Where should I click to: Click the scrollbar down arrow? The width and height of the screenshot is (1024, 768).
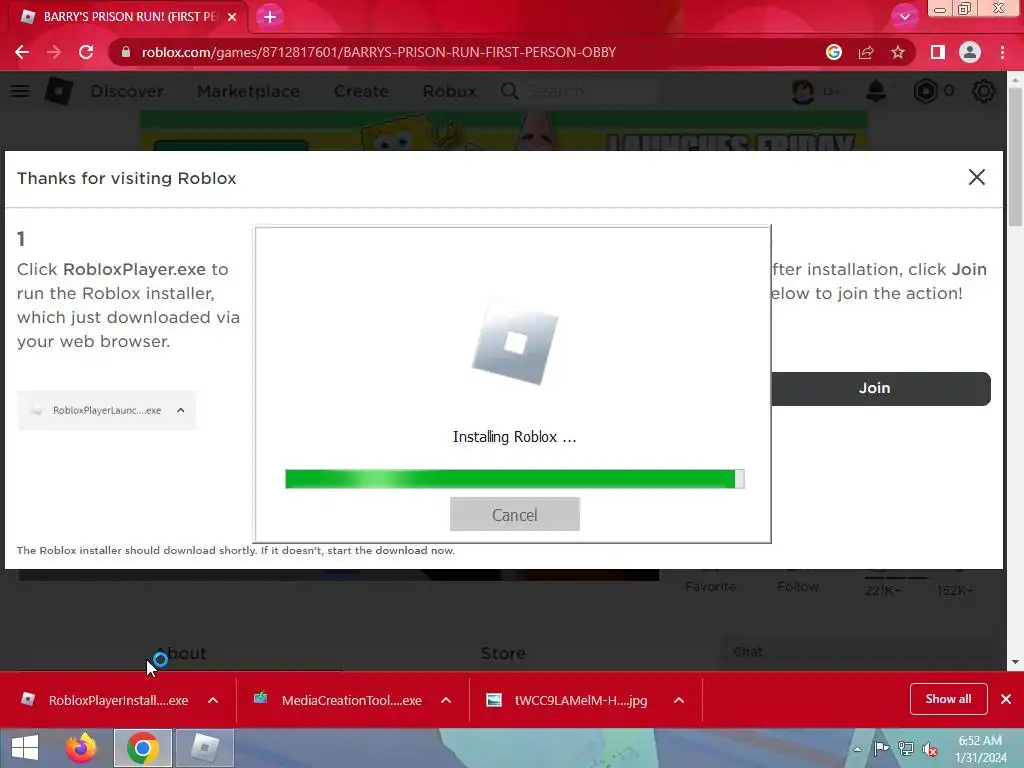1015,662
